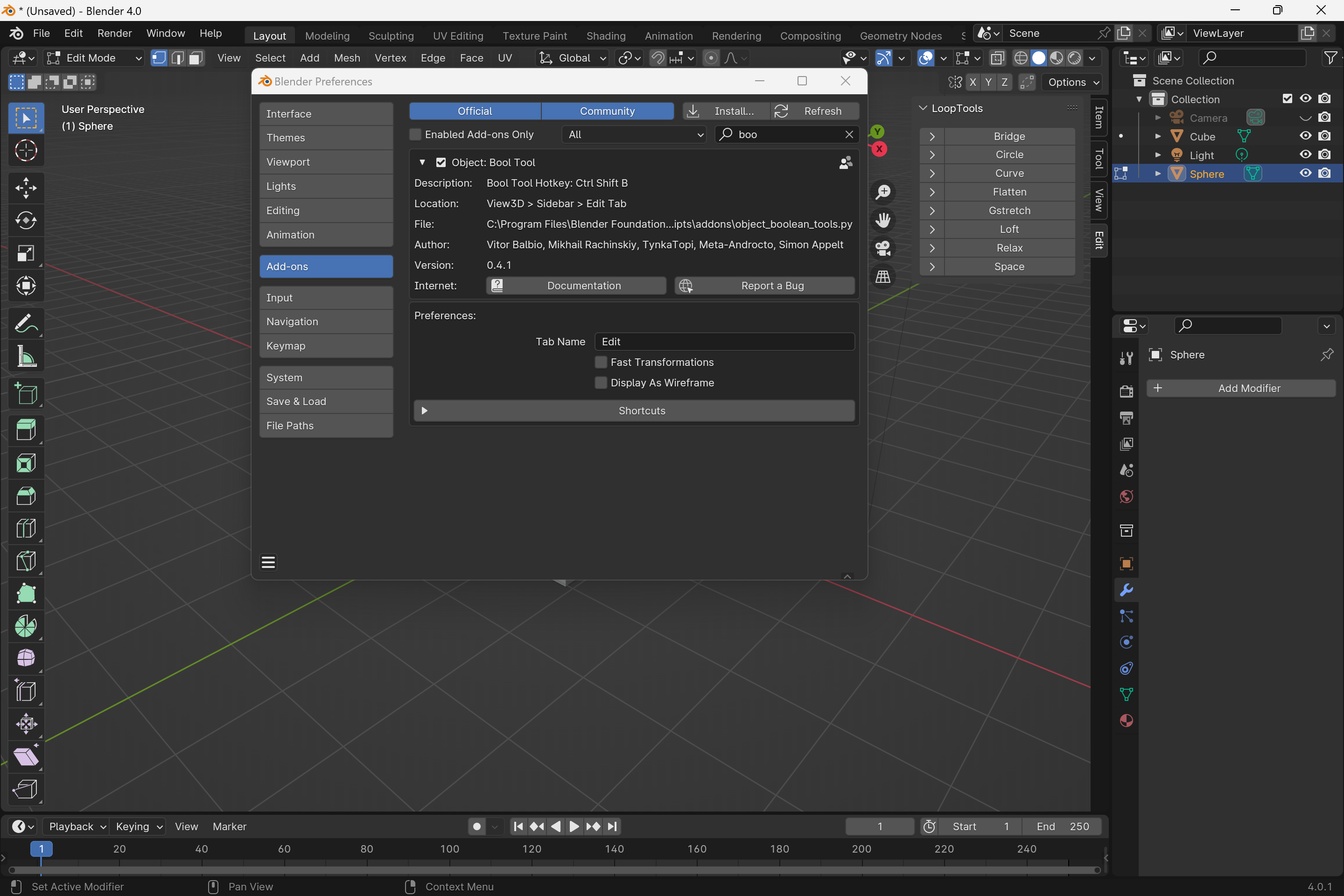Enable Fast Transformations checkbox
This screenshot has height=896, width=1344.
click(x=601, y=362)
